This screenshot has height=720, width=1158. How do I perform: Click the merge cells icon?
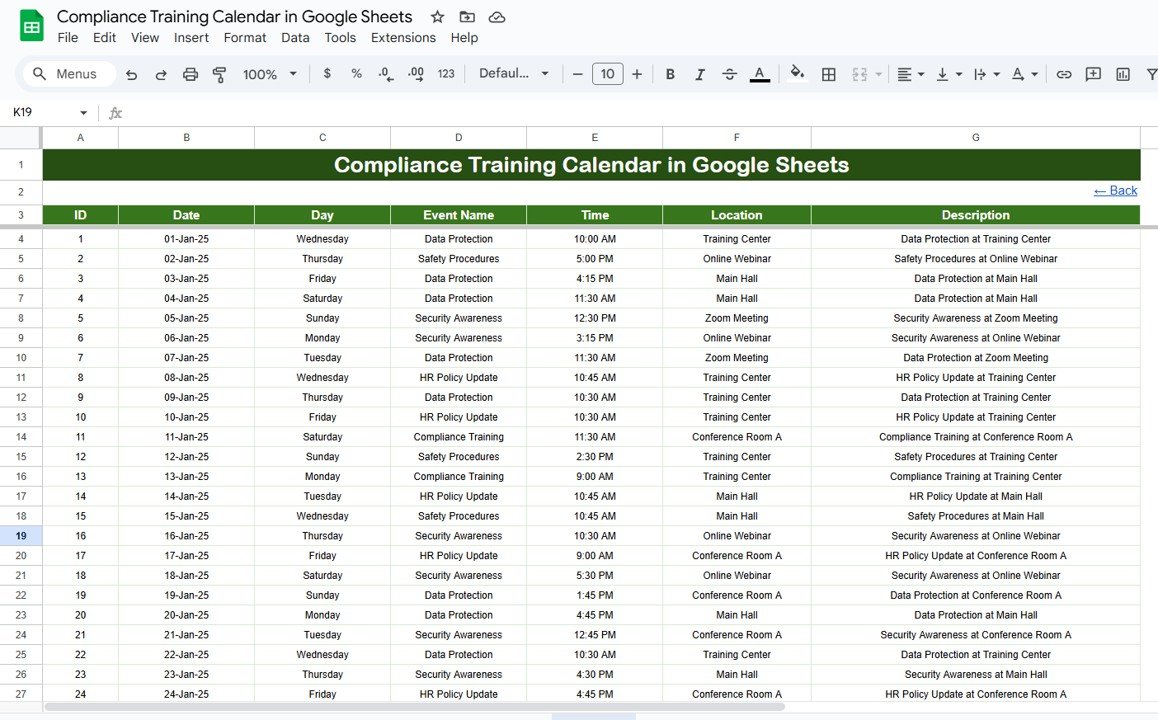pyautogui.click(x=860, y=74)
